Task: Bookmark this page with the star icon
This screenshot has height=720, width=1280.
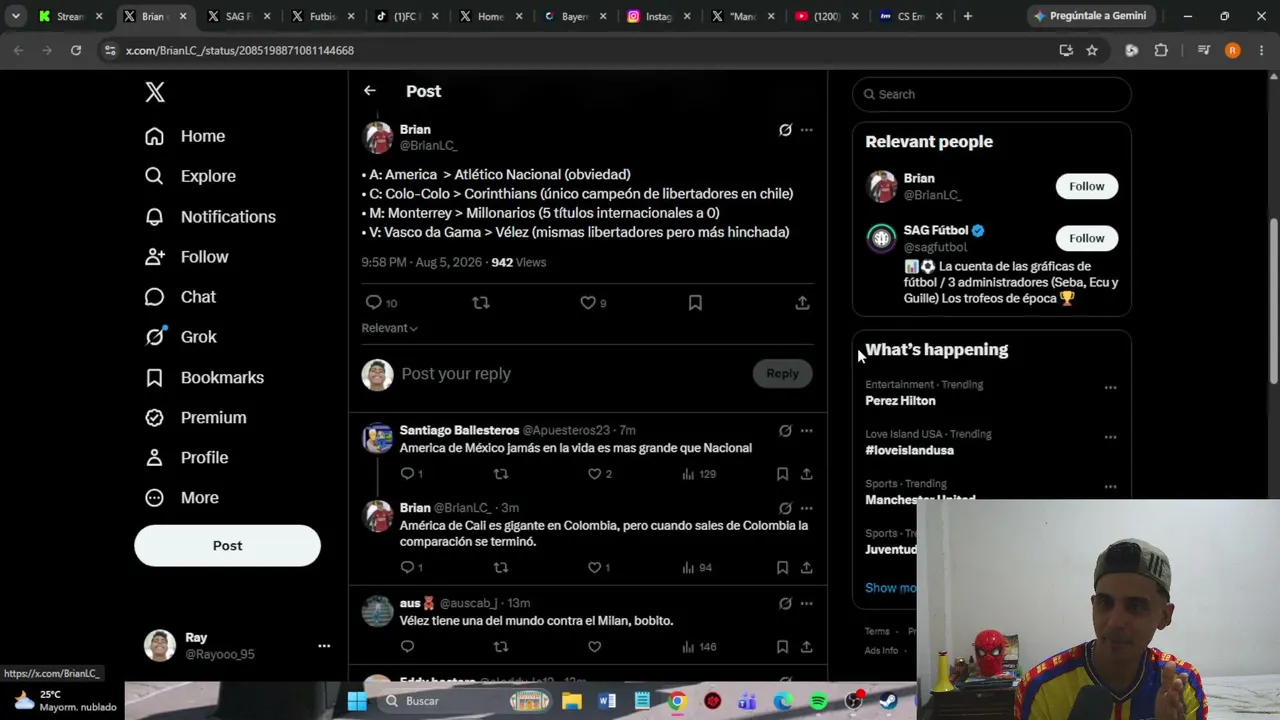Action: click(1092, 50)
